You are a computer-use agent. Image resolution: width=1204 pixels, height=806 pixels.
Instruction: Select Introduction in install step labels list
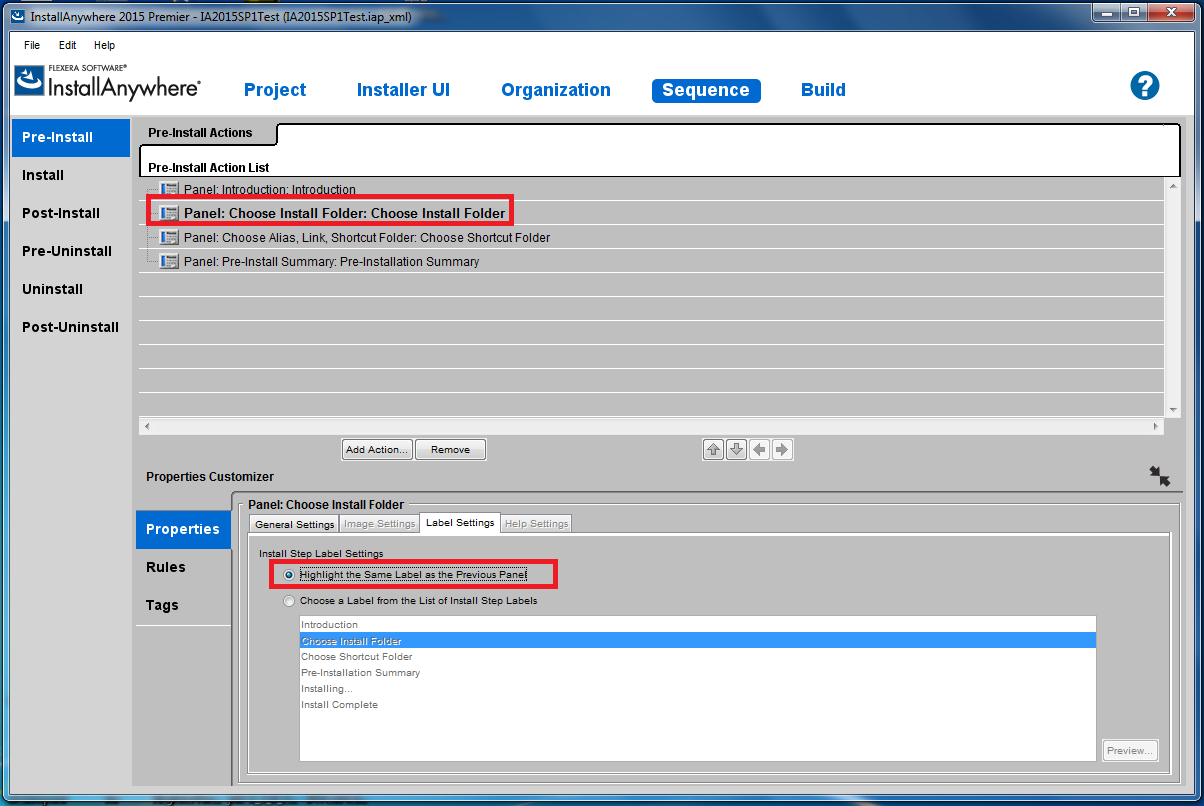coord(698,625)
